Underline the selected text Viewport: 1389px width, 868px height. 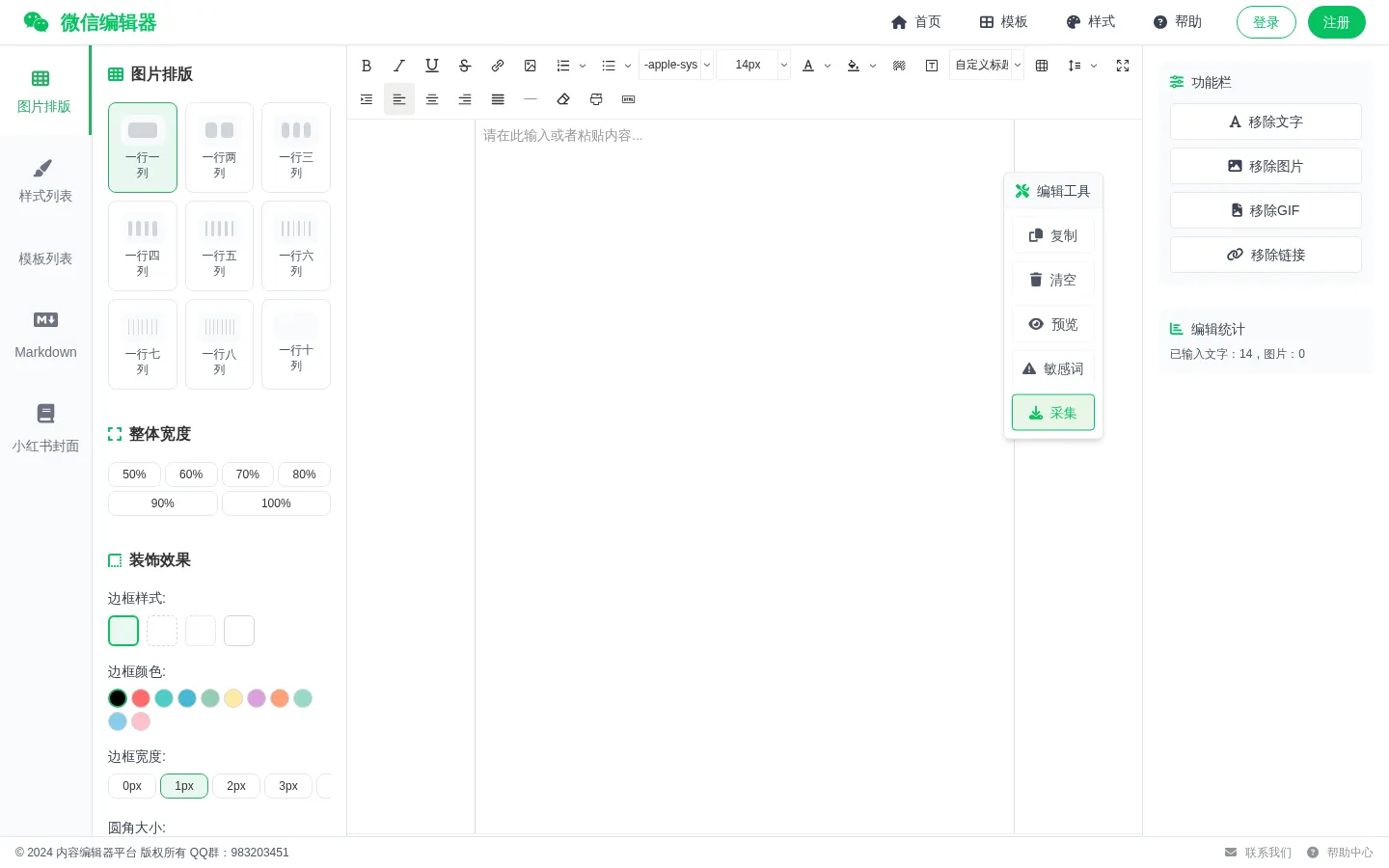(432, 66)
